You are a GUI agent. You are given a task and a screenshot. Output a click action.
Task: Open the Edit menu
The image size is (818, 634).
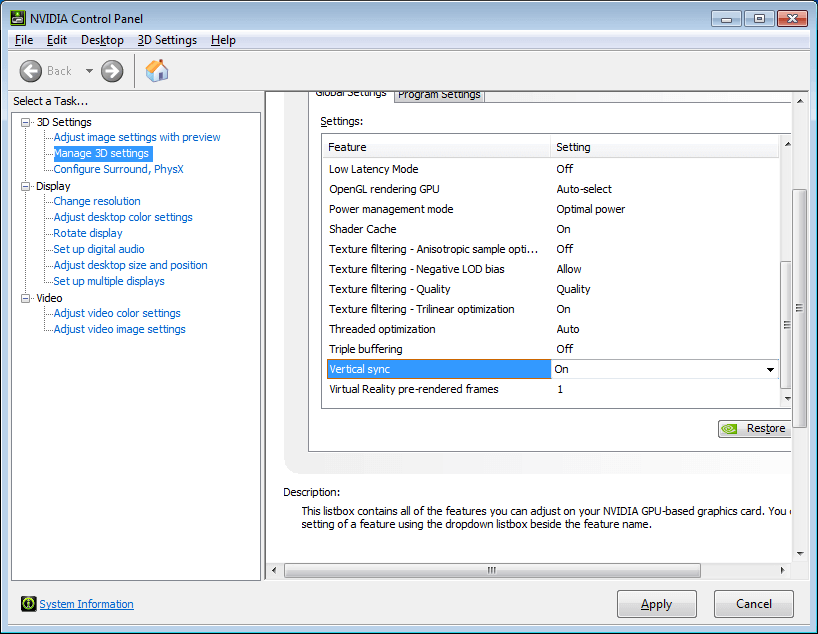click(x=57, y=40)
